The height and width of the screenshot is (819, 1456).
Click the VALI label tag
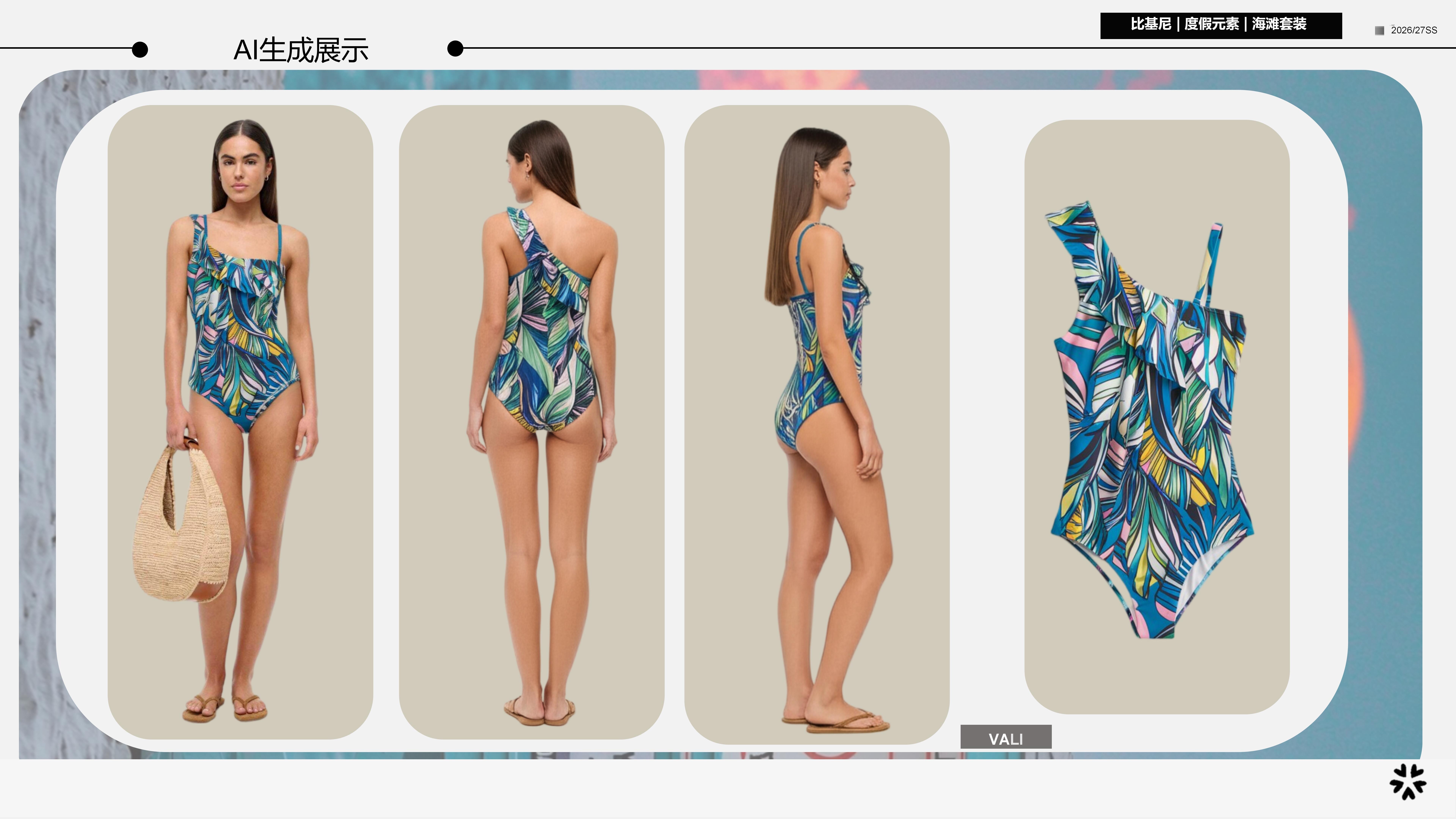(1006, 737)
